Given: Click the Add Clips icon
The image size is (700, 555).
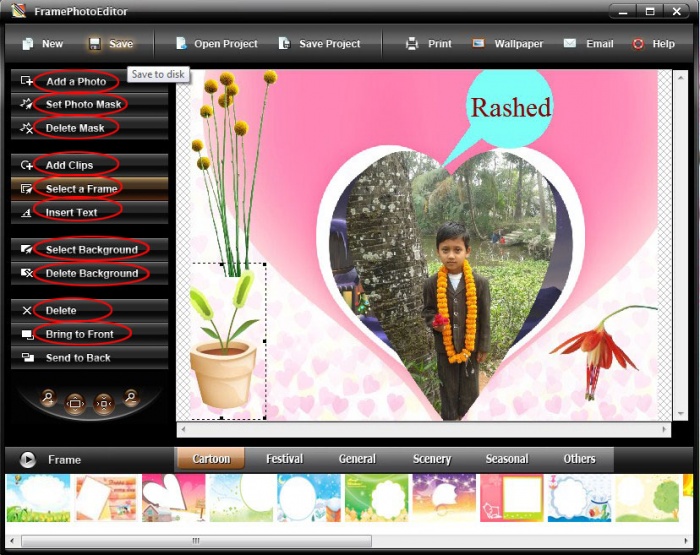Looking at the screenshot, I should (x=27, y=165).
